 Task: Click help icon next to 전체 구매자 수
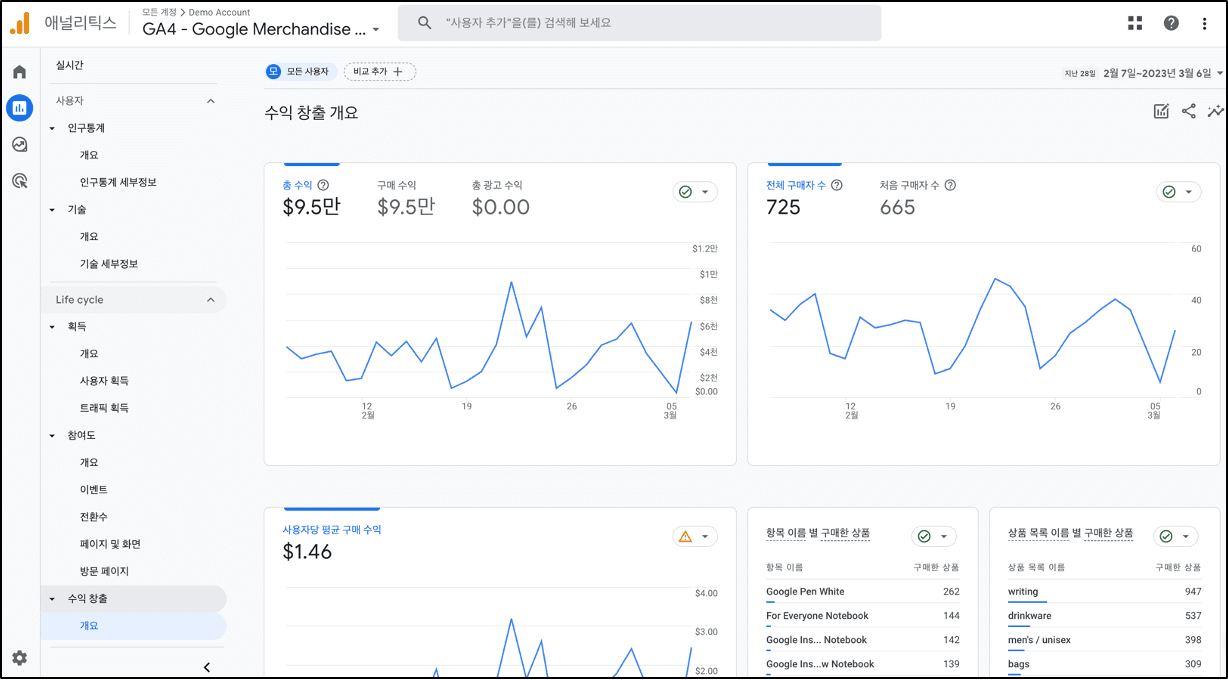click(x=837, y=185)
